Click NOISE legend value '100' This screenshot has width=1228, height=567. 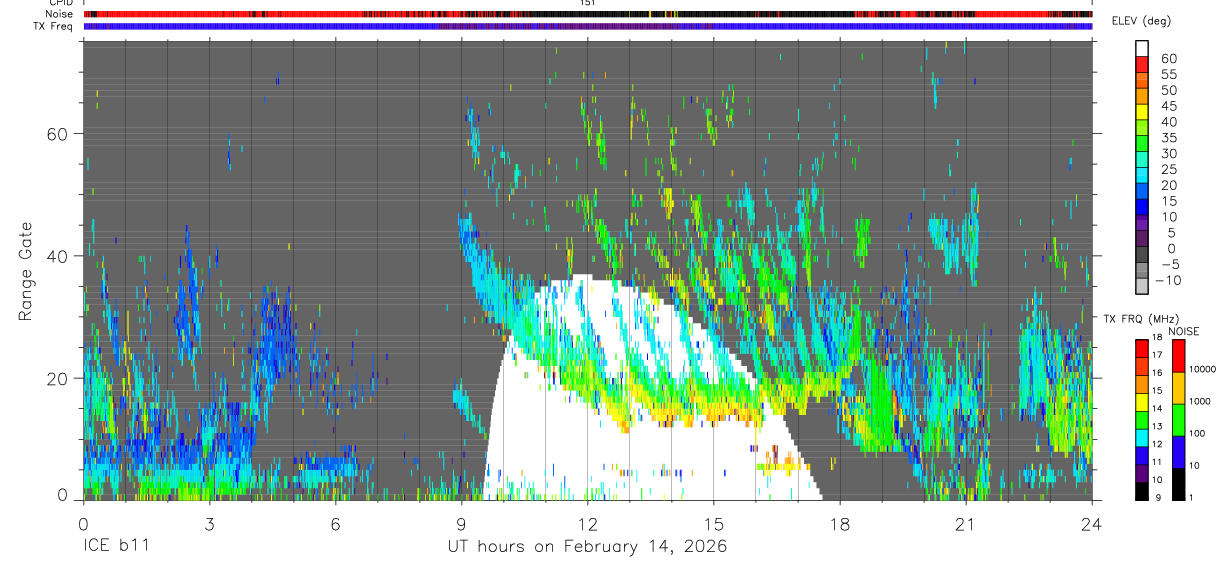(1199, 433)
